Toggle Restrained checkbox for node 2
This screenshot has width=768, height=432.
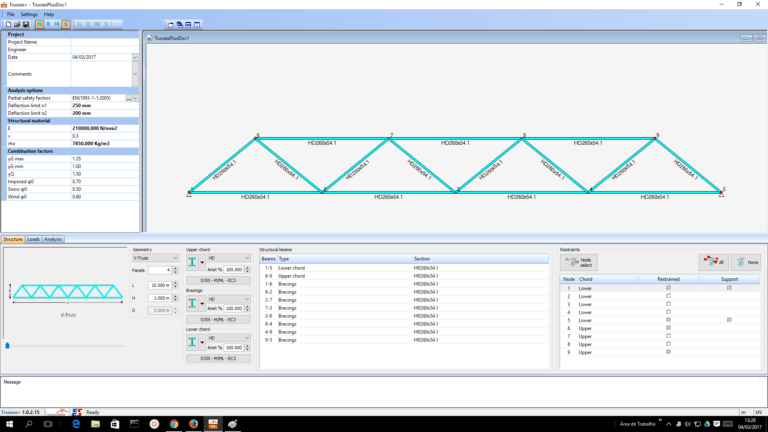[668, 296]
